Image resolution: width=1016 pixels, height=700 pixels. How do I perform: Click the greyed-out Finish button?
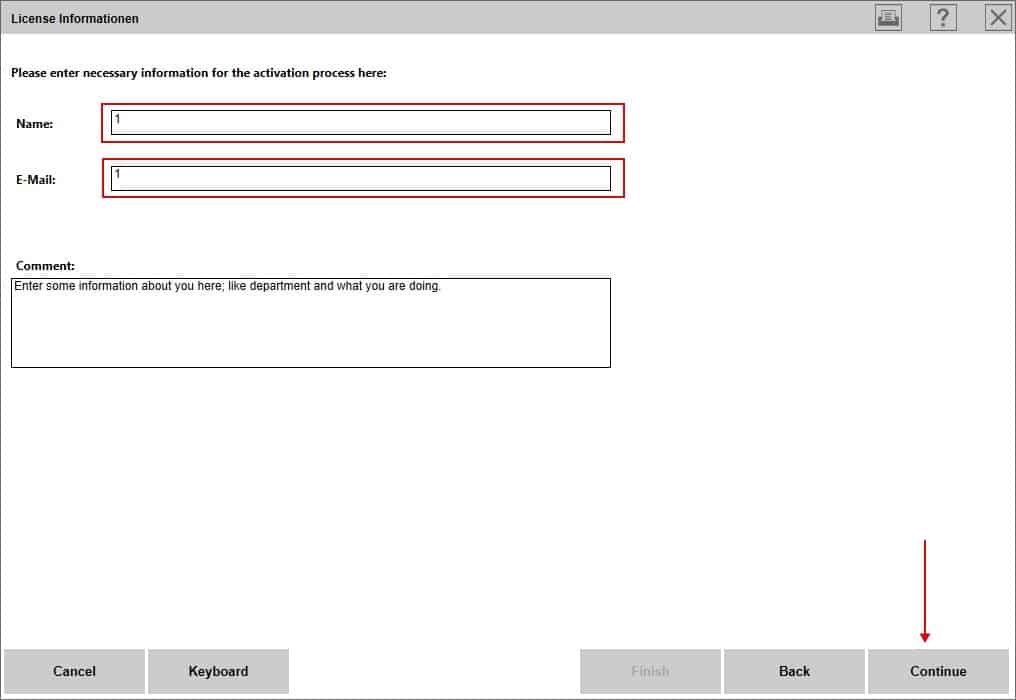tap(650, 671)
